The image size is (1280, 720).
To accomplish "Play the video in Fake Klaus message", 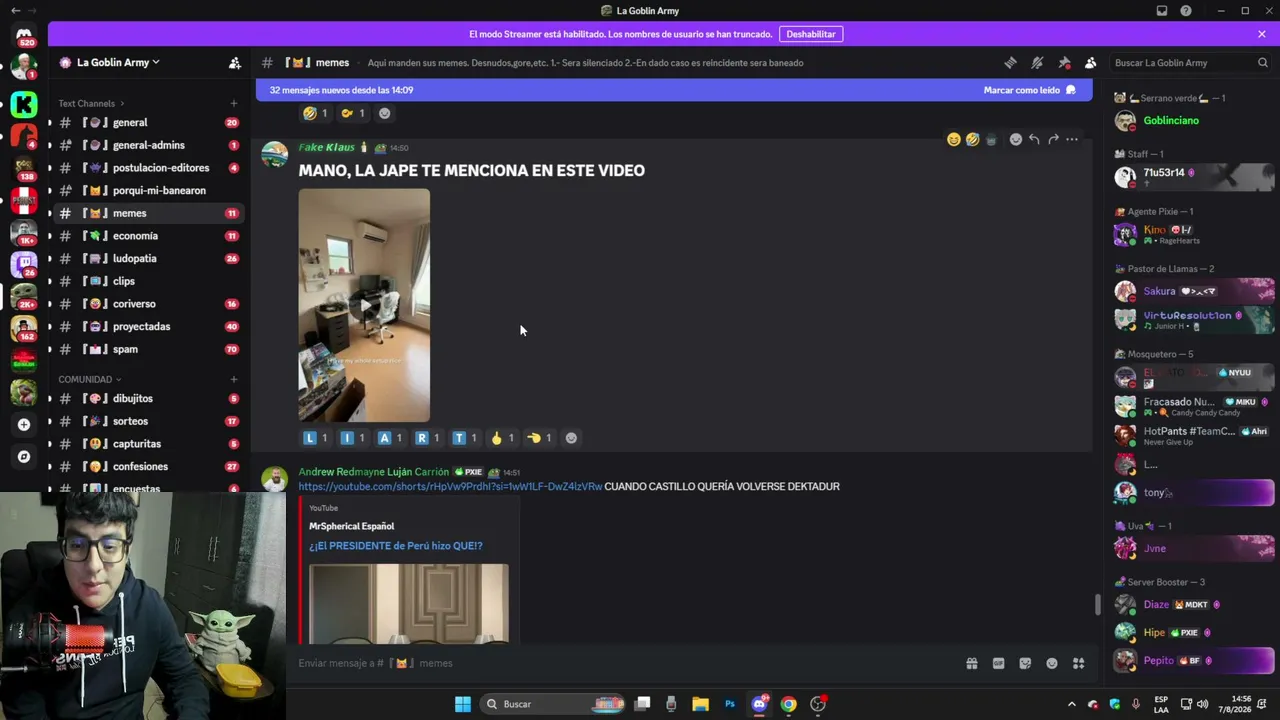I will [364, 305].
